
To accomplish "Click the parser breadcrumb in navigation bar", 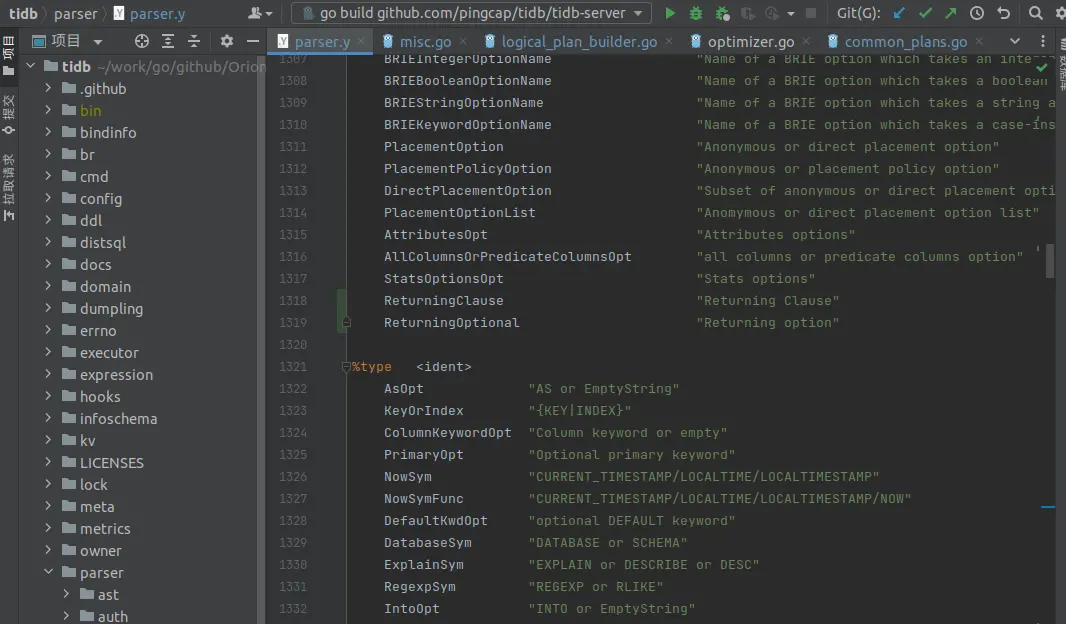I will point(76,13).
